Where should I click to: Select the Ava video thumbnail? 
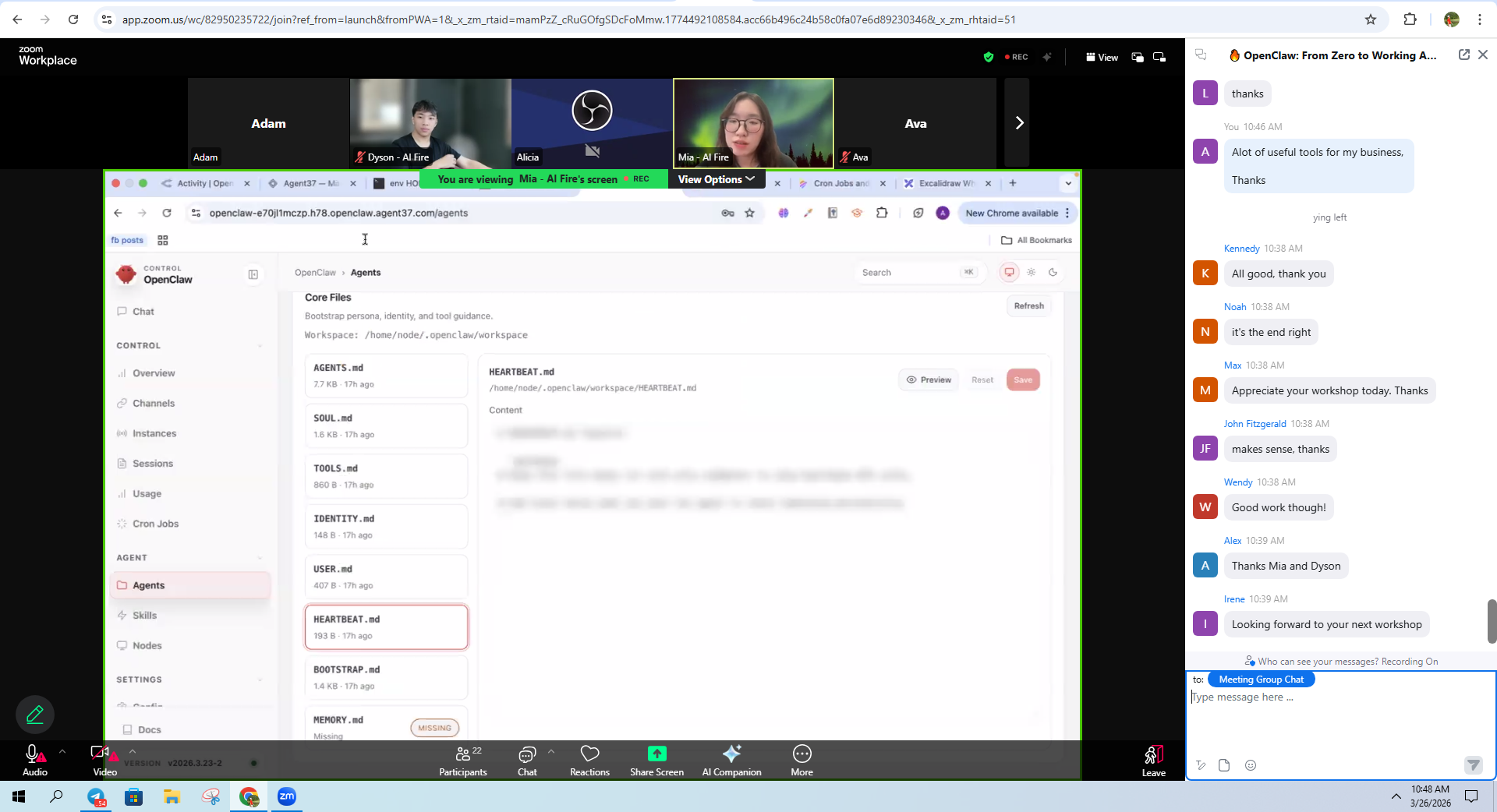tap(915, 123)
